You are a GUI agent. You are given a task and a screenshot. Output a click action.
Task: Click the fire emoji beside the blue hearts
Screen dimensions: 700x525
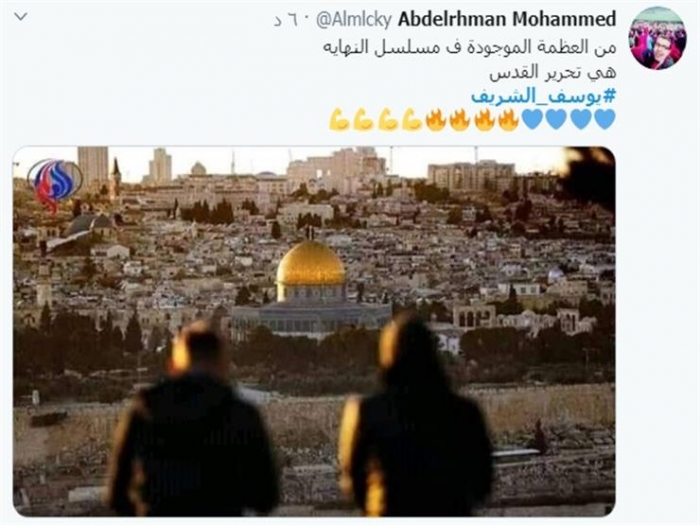[x=508, y=120]
